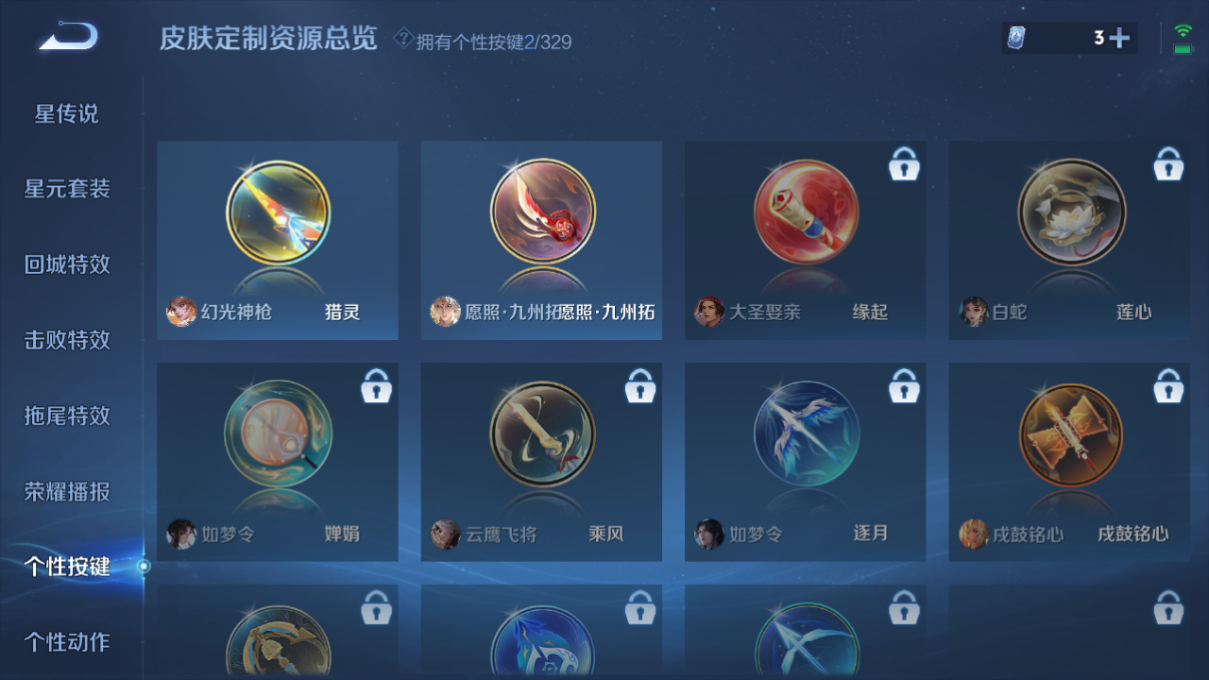Add more cards with the plus icon
1209x680 pixels.
point(1119,38)
